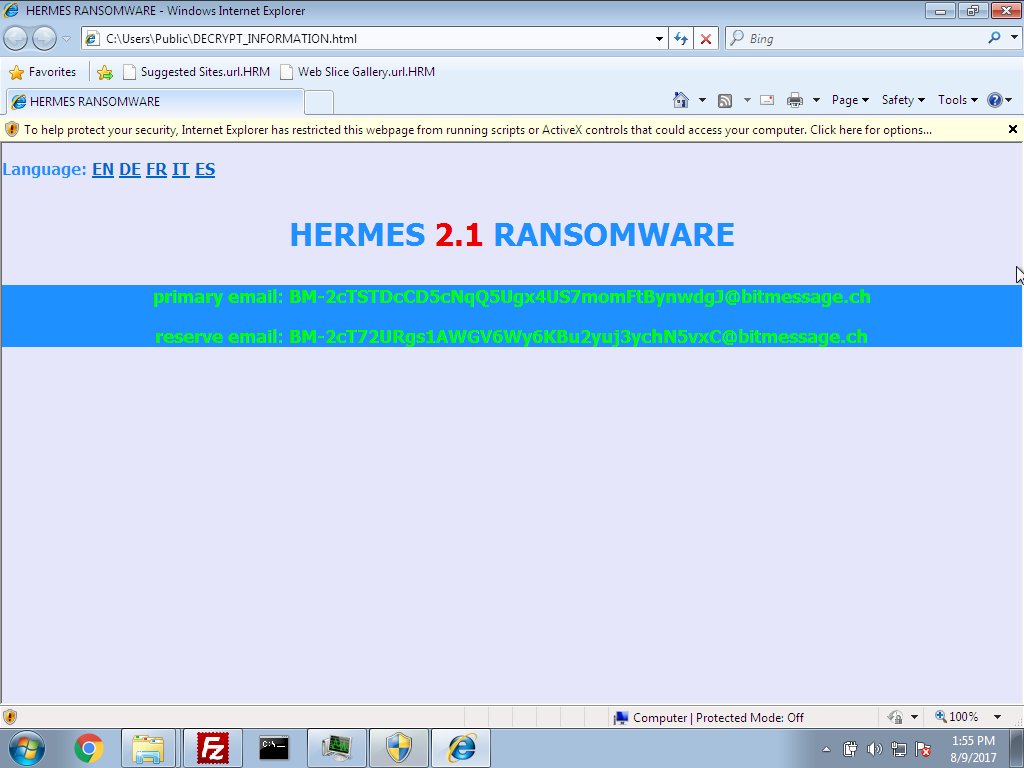Expand the address bar history dropdown

659,39
